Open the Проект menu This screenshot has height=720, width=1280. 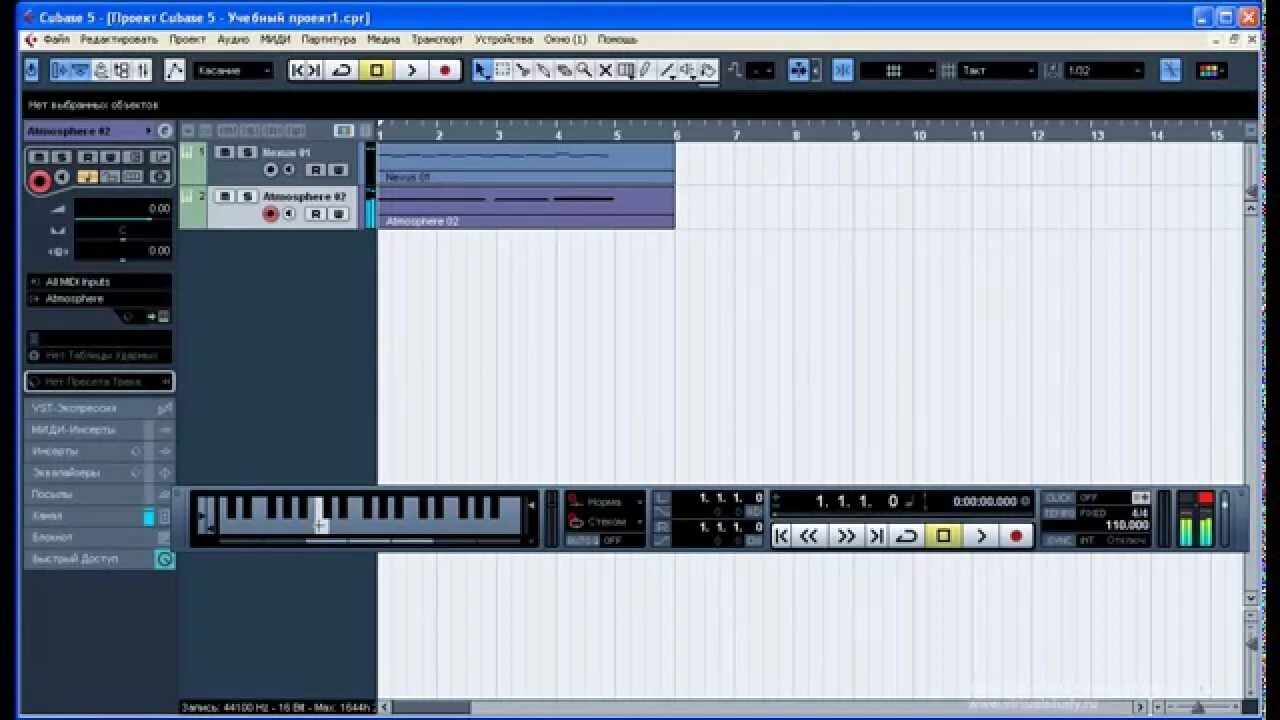point(187,39)
